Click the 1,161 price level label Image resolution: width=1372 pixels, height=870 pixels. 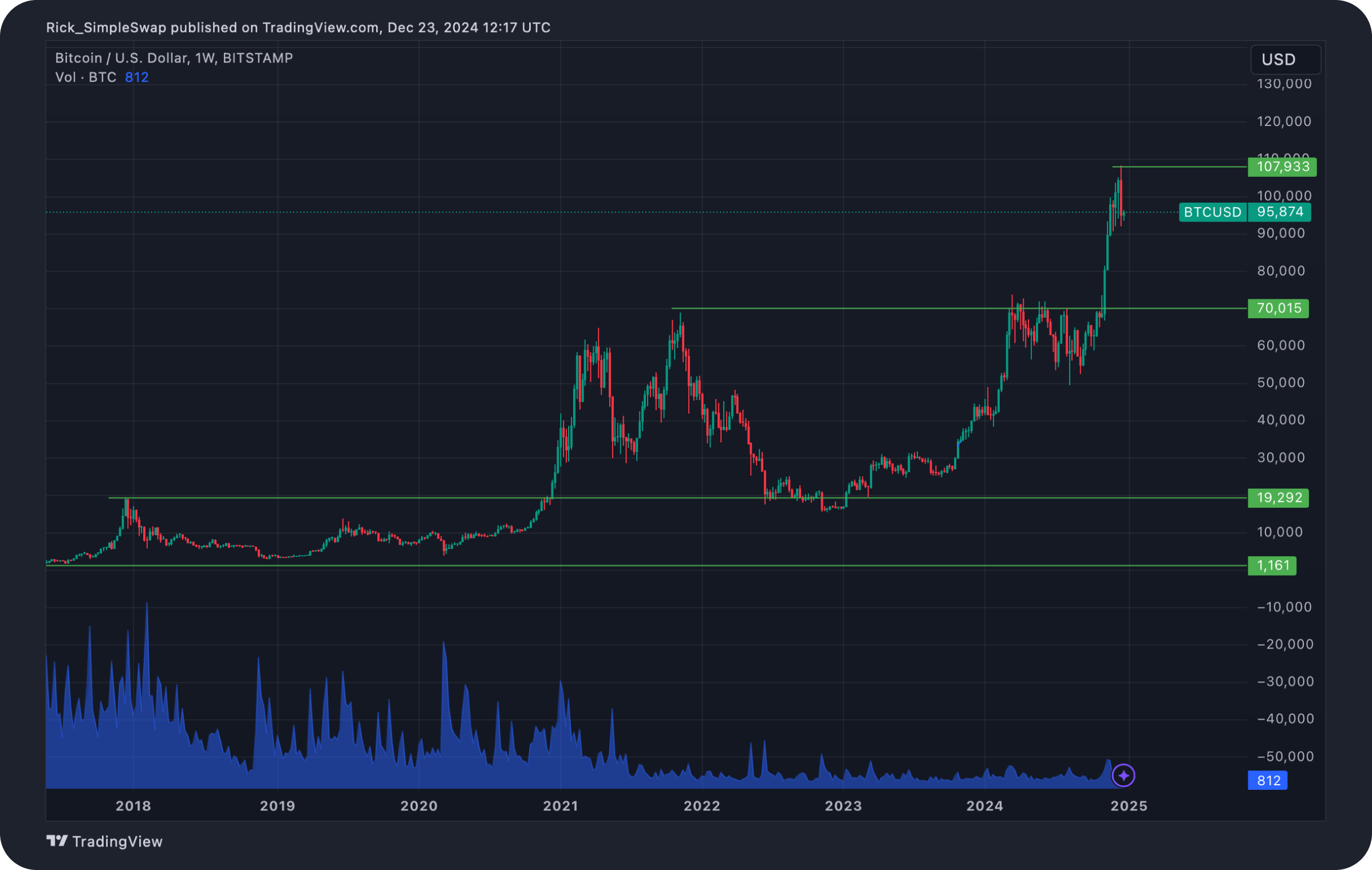(x=1272, y=565)
